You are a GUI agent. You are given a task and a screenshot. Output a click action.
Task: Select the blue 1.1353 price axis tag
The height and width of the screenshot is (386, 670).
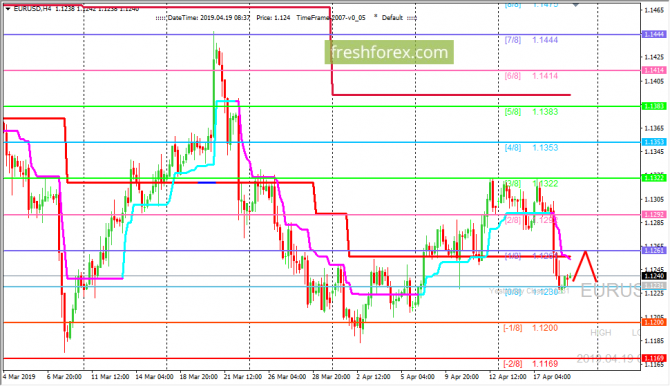[x=654, y=142]
